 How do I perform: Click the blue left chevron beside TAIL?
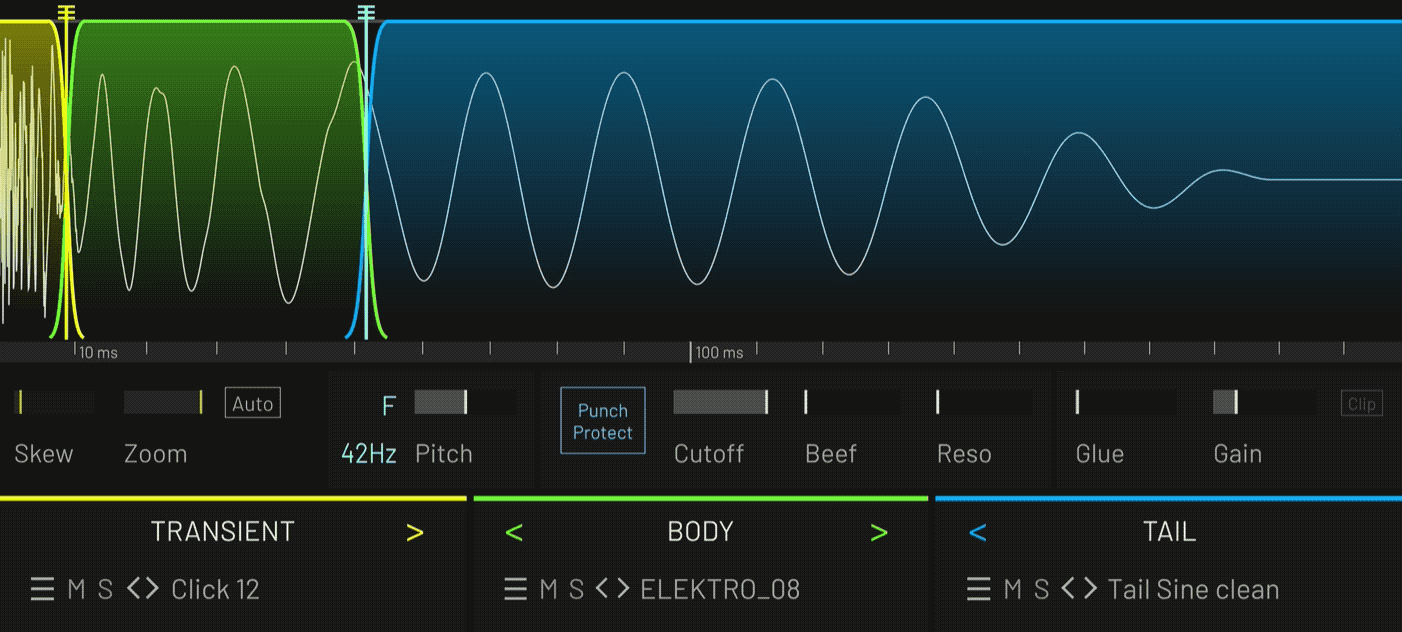click(x=978, y=532)
